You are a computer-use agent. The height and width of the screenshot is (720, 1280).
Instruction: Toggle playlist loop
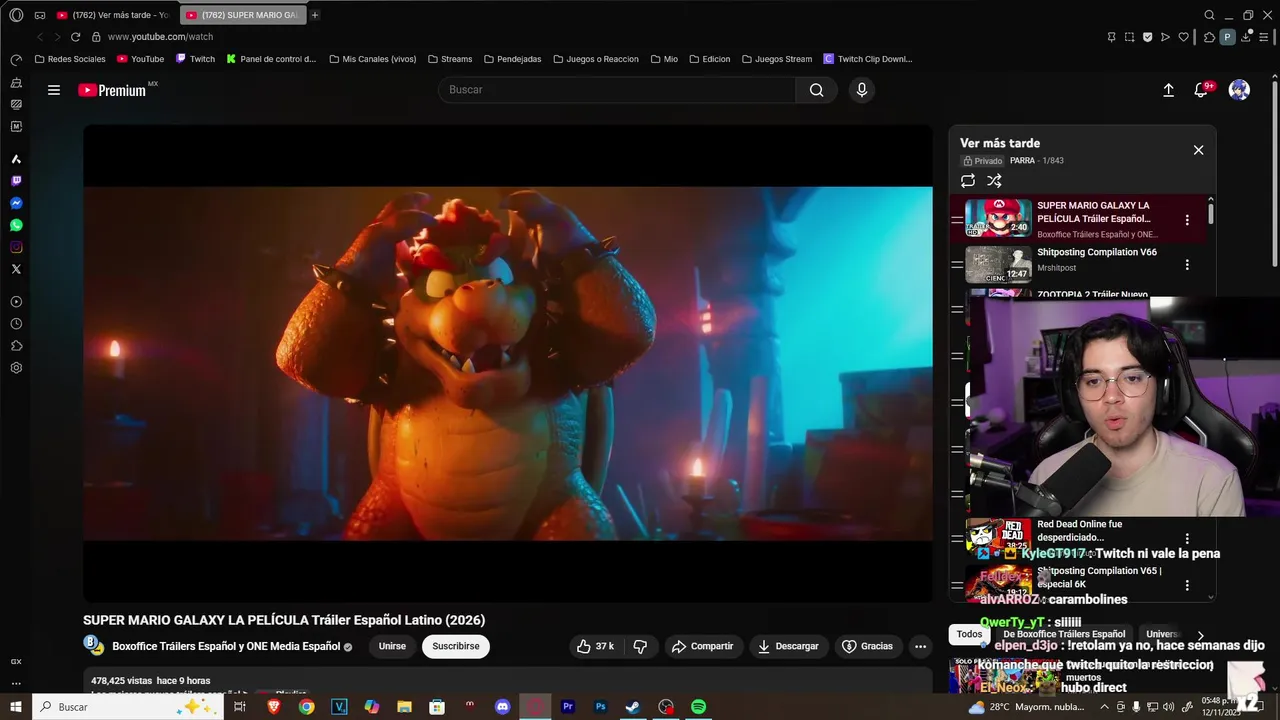(968, 181)
